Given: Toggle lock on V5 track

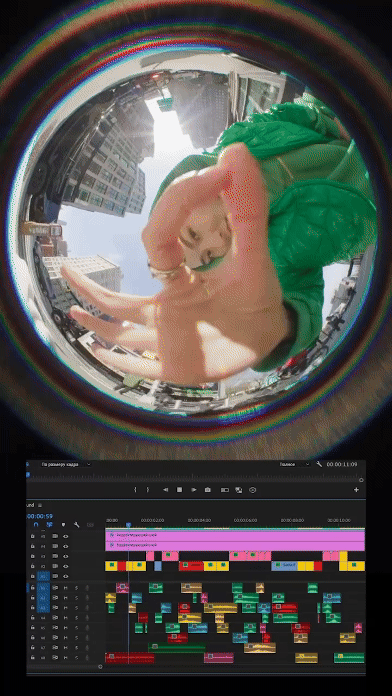Looking at the screenshot, I should [32, 536].
